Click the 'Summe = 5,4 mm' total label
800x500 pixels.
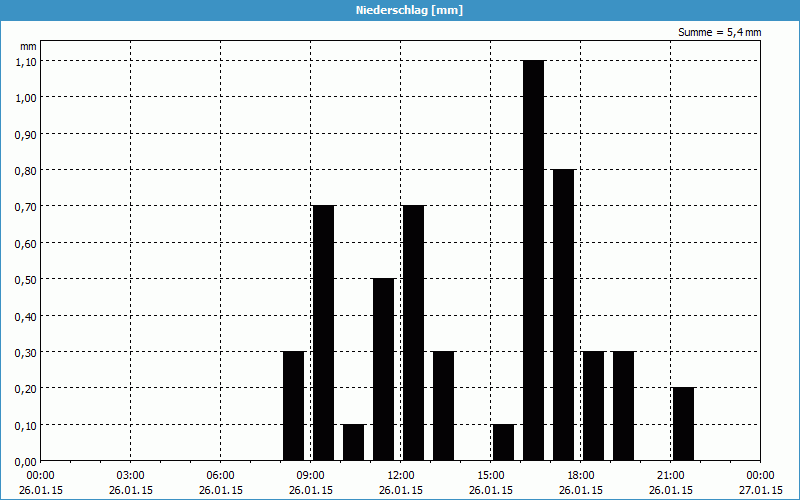click(720, 33)
